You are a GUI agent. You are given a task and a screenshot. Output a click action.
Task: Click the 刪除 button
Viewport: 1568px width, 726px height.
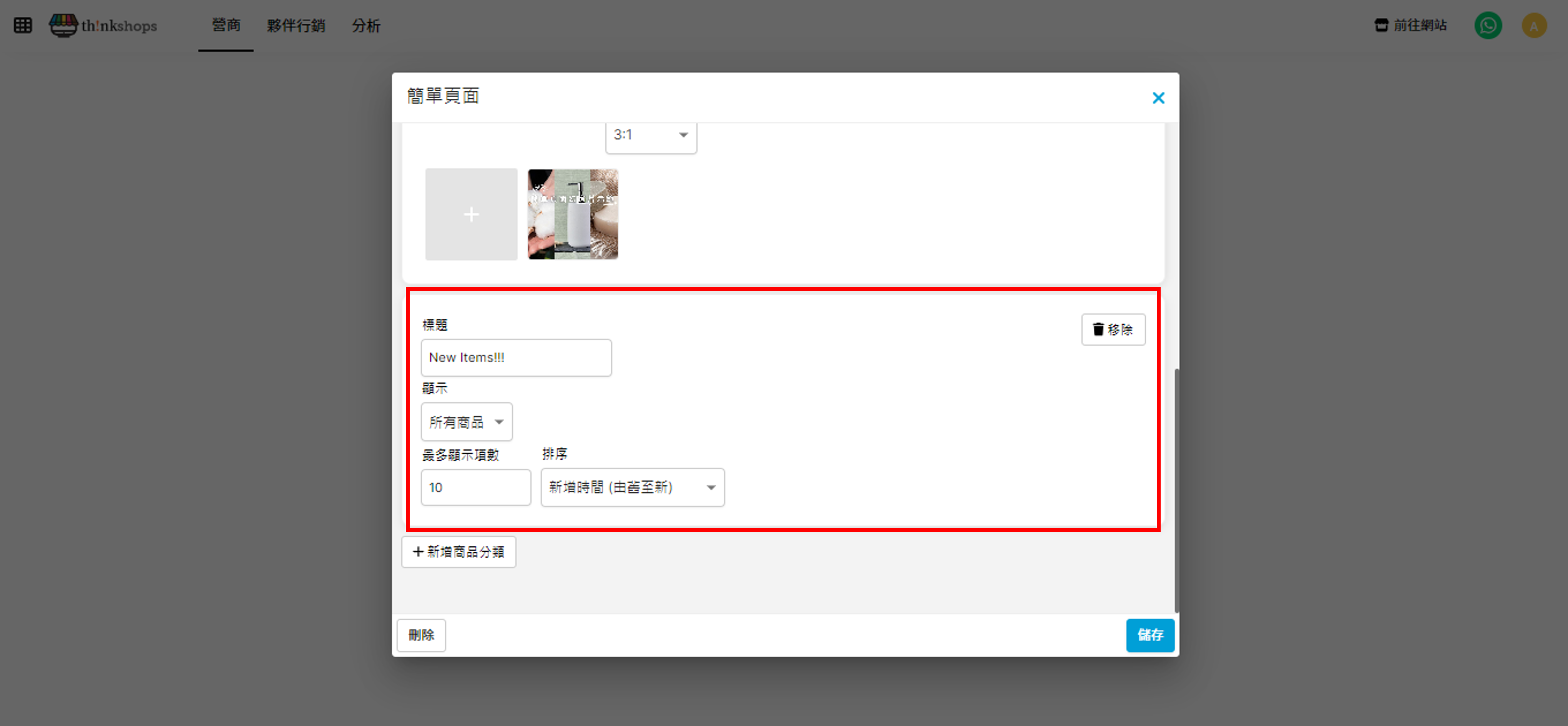[x=421, y=635]
